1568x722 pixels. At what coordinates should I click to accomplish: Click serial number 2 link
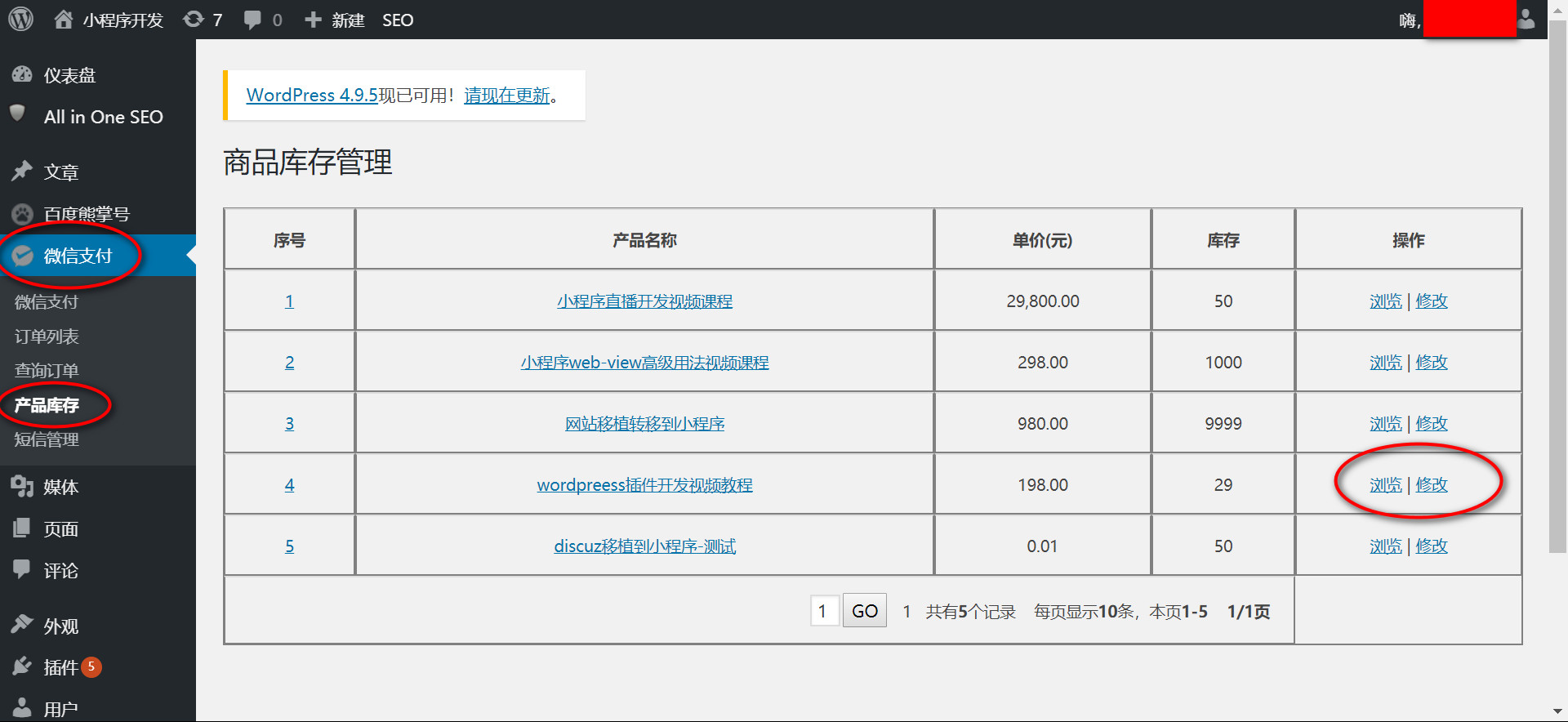pos(289,363)
